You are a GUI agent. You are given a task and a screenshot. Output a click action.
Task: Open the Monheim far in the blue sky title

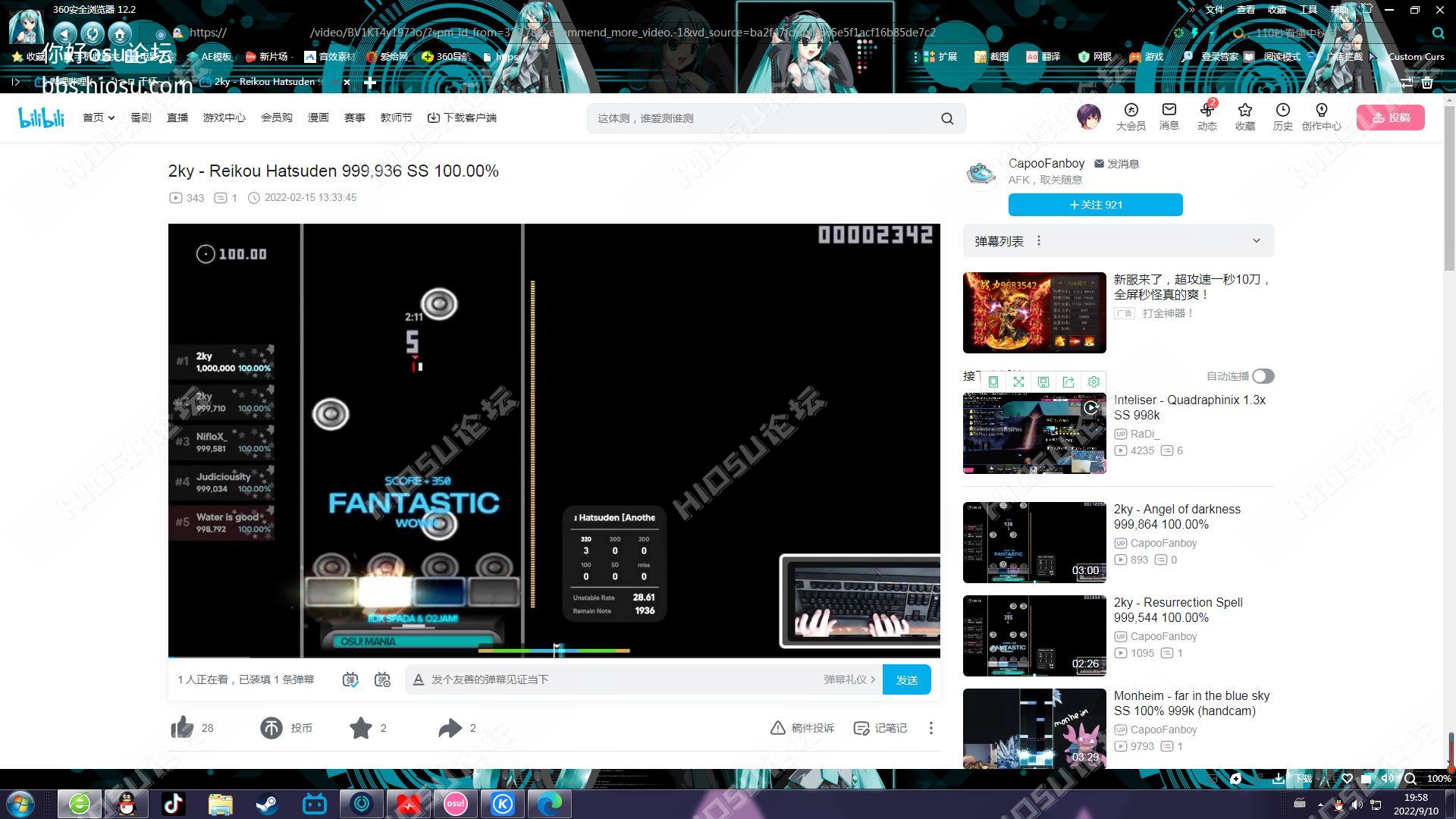[1191, 703]
